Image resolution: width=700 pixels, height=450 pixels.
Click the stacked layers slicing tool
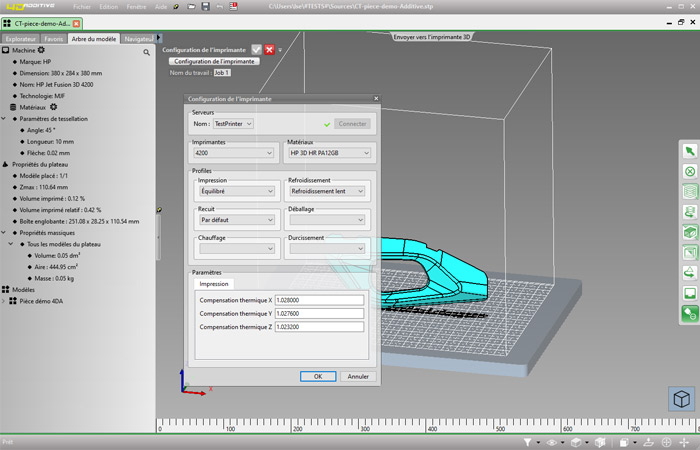tap(690, 192)
